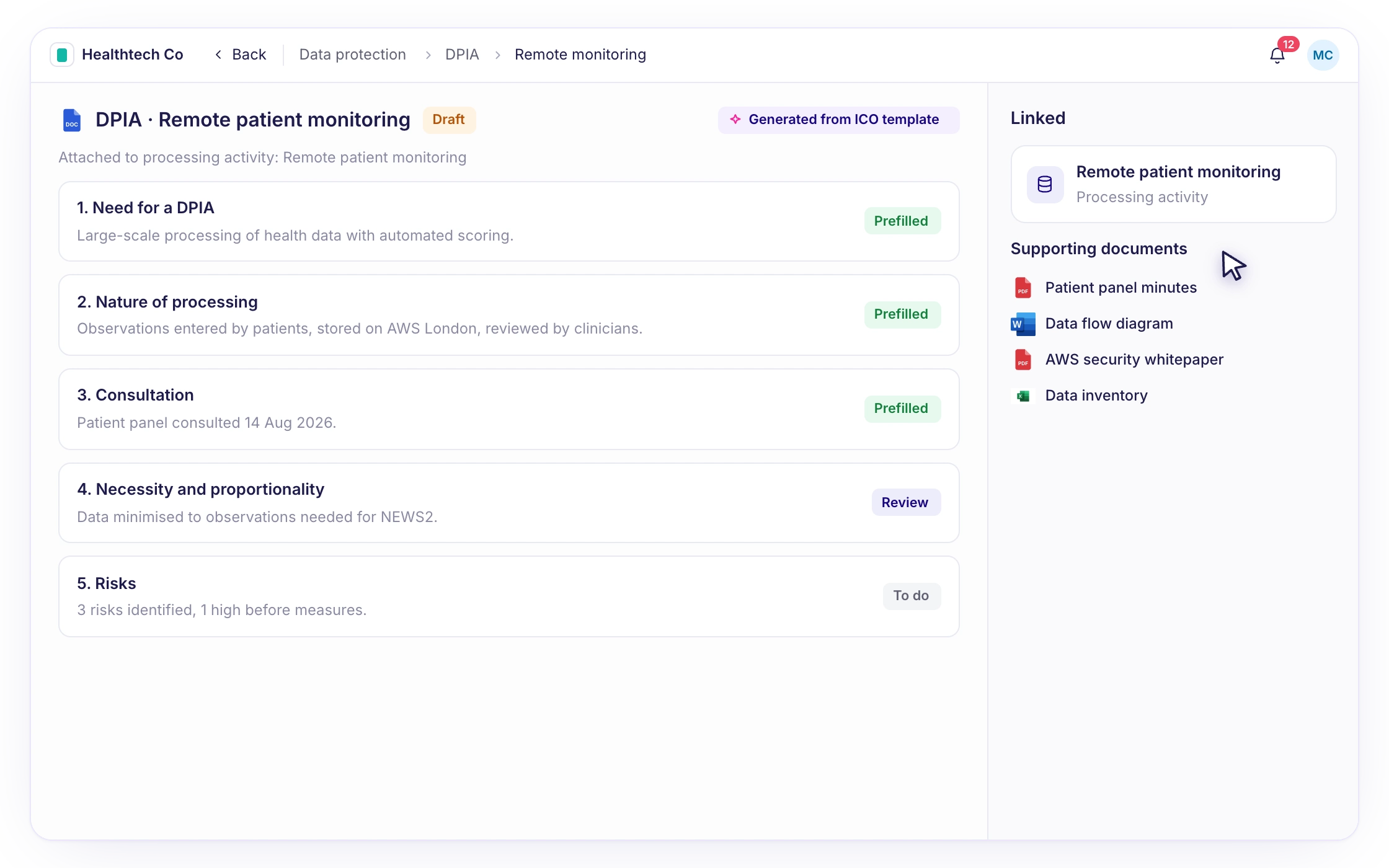Click Healthtech Co company name
The image size is (1389, 868).
133,55
